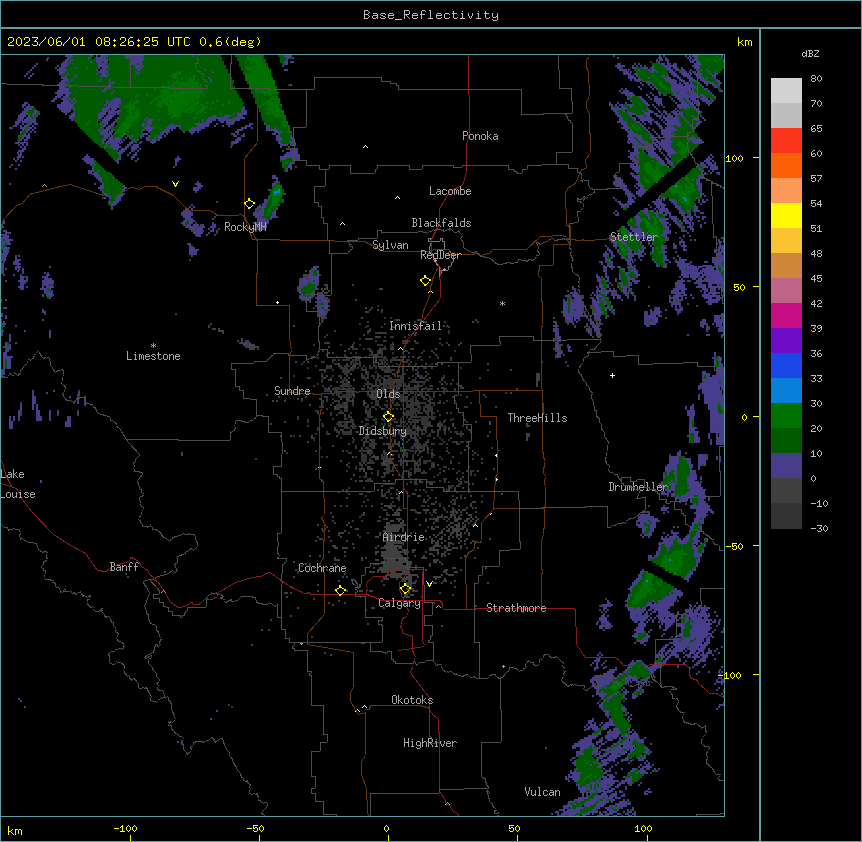Screen dimensions: 862x842
Task: Click the yellow marker between Olds and Didsbury
Action: 388,417
